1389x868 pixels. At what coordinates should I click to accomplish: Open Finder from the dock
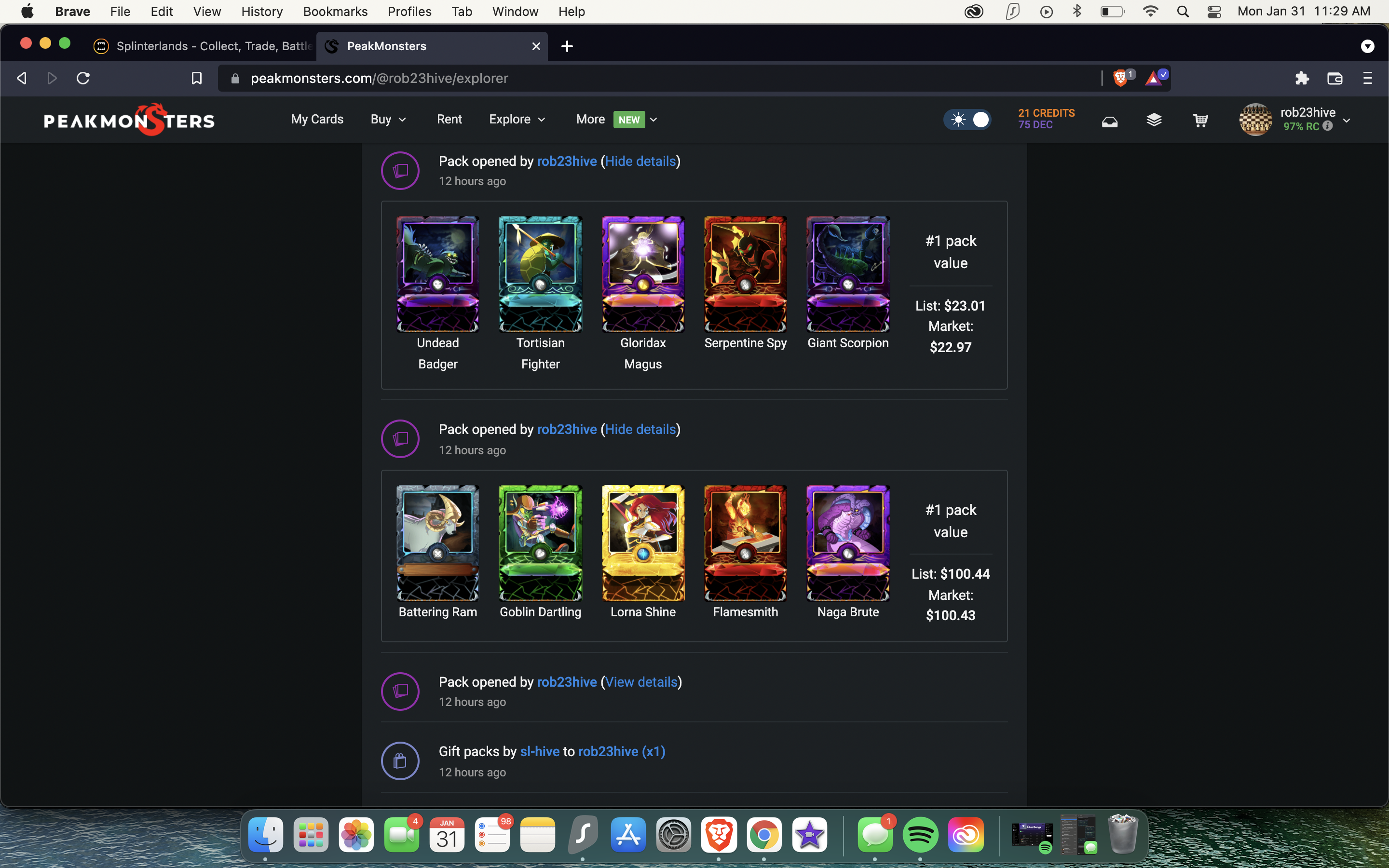266,835
